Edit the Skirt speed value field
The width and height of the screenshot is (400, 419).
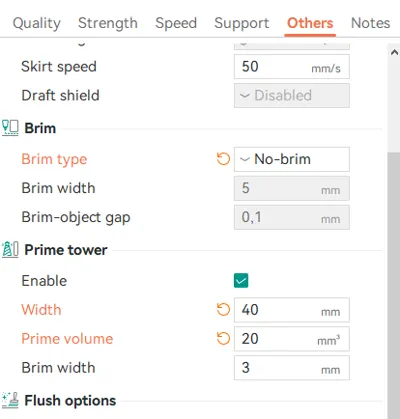(292, 67)
